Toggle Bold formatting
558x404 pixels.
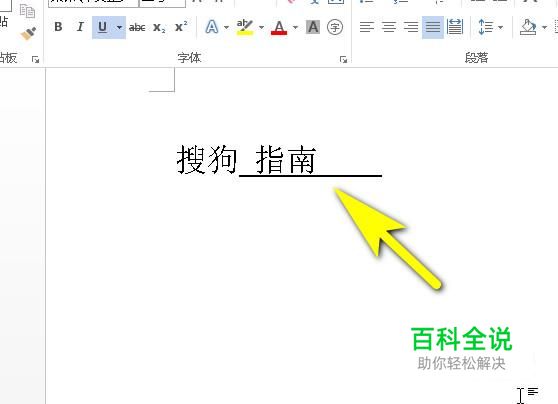pyautogui.click(x=58, y=27)
